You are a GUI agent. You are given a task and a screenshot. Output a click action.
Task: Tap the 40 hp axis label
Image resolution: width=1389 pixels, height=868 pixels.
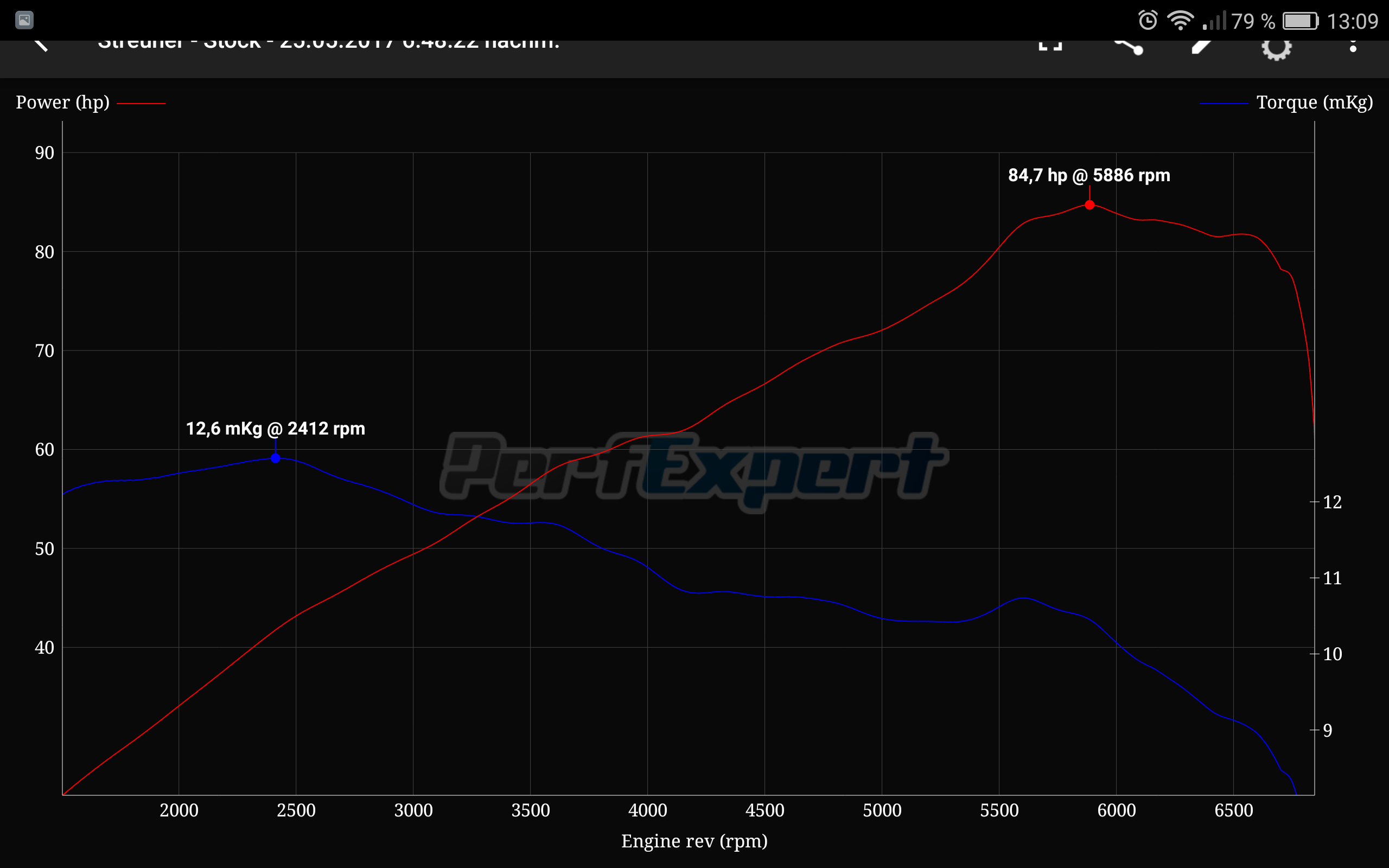pos(44,648)
